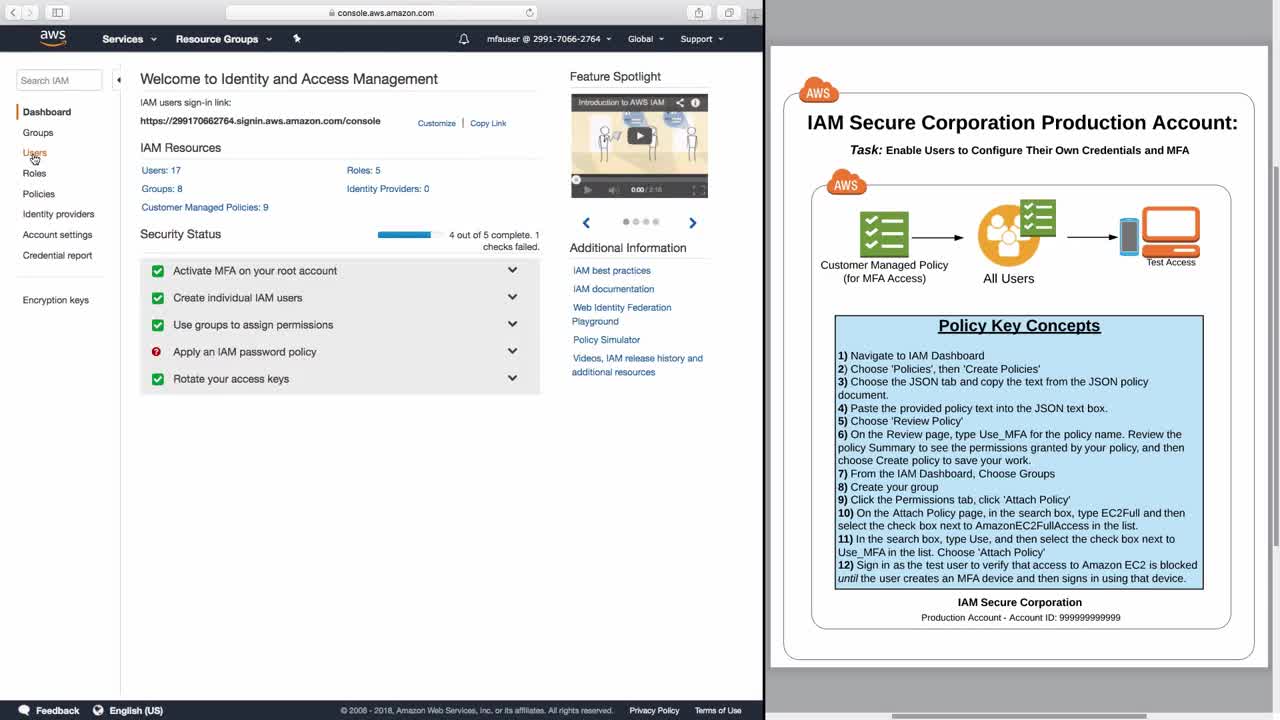Click the small play button in video controls

(587, 190)
